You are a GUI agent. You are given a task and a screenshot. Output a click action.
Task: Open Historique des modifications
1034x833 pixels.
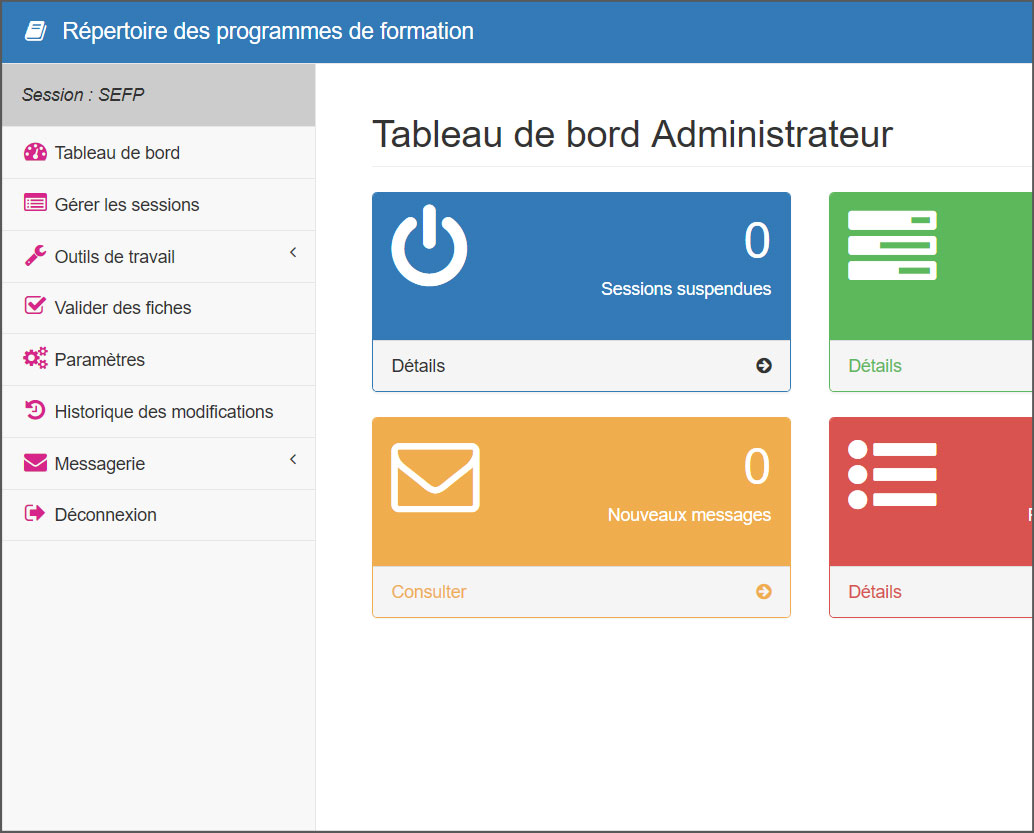pyautogui.click(x=158, y=412)
